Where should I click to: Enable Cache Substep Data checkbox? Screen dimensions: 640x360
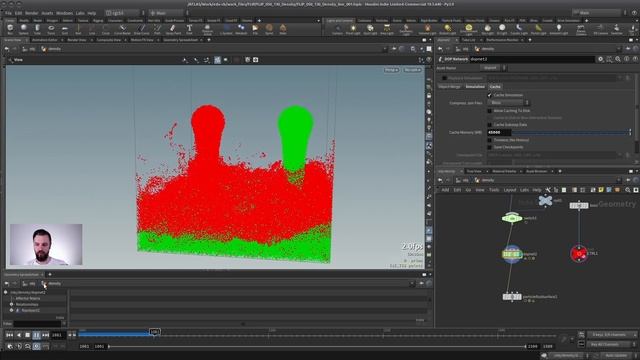[489, 124]
